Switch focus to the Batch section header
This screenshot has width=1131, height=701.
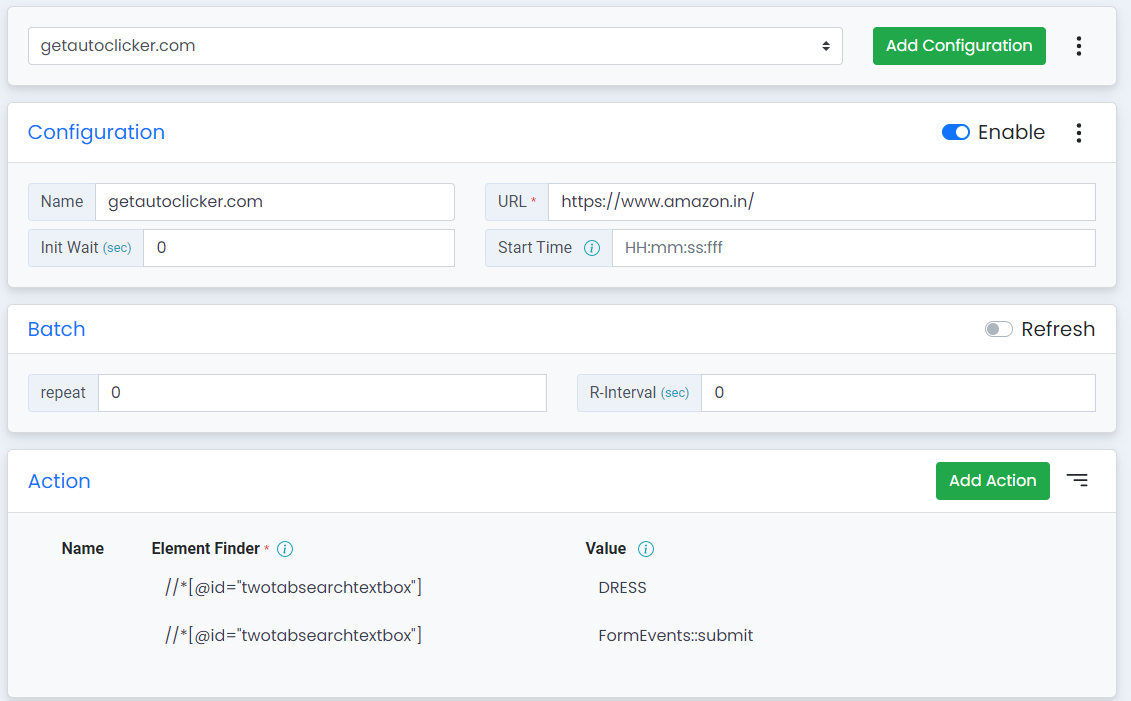click(x=56, y=328)
